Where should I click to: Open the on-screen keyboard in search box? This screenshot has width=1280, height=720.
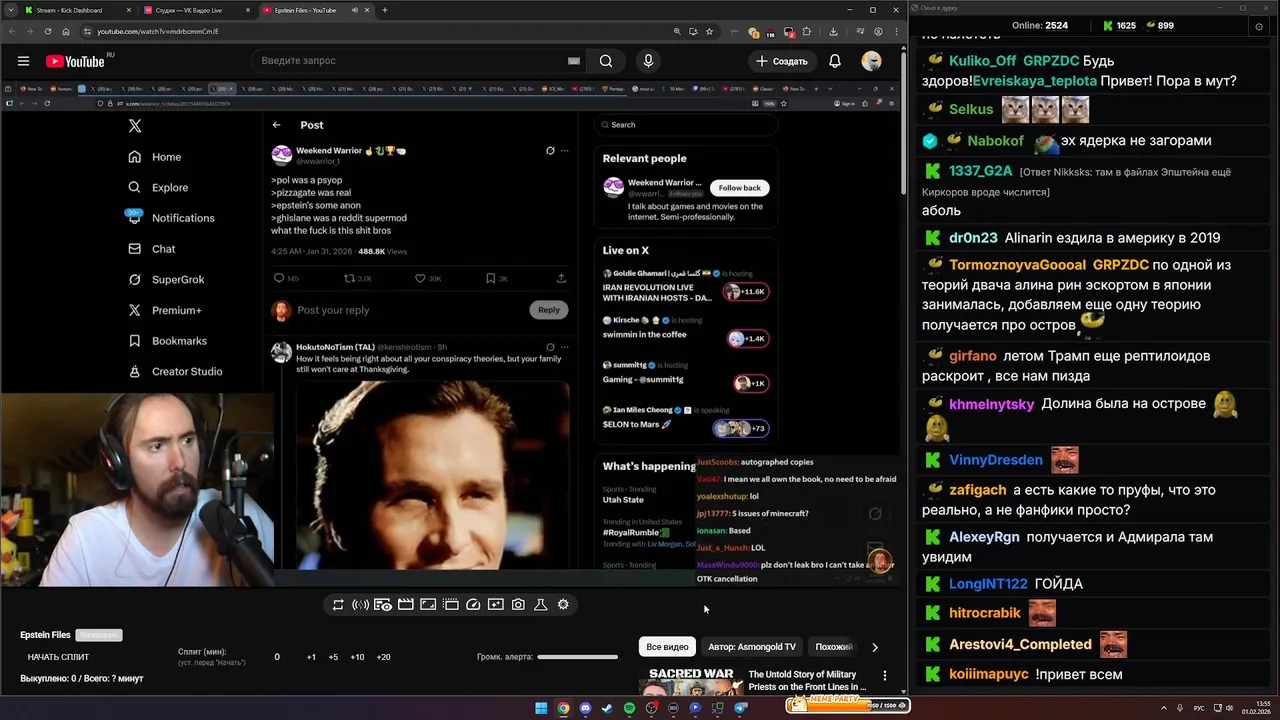(x=574, y=61)
